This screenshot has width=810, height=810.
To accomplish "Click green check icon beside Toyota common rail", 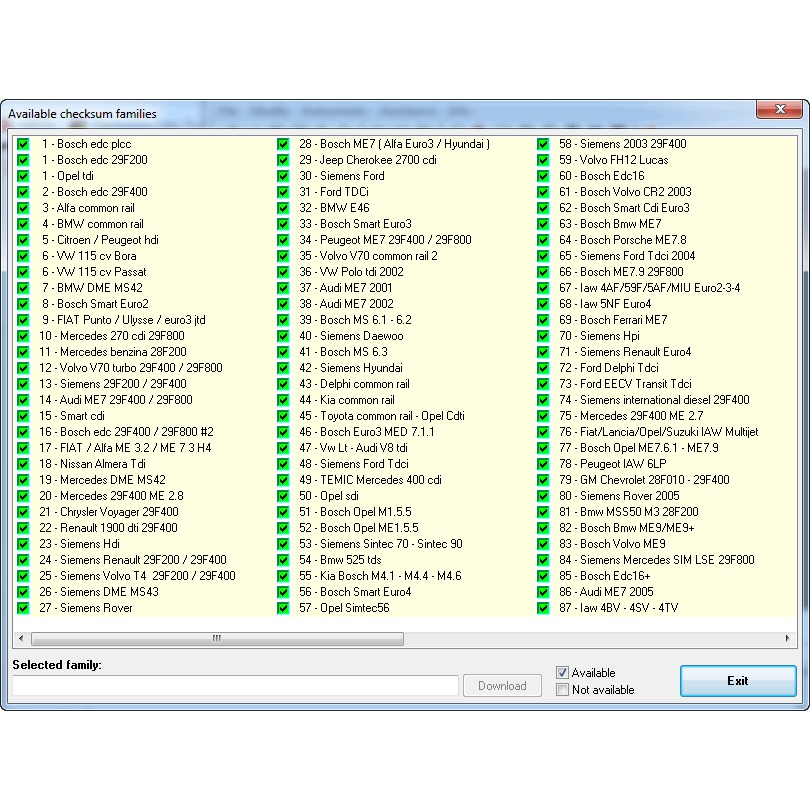I will pyautogui.click(x=283, y=416).
